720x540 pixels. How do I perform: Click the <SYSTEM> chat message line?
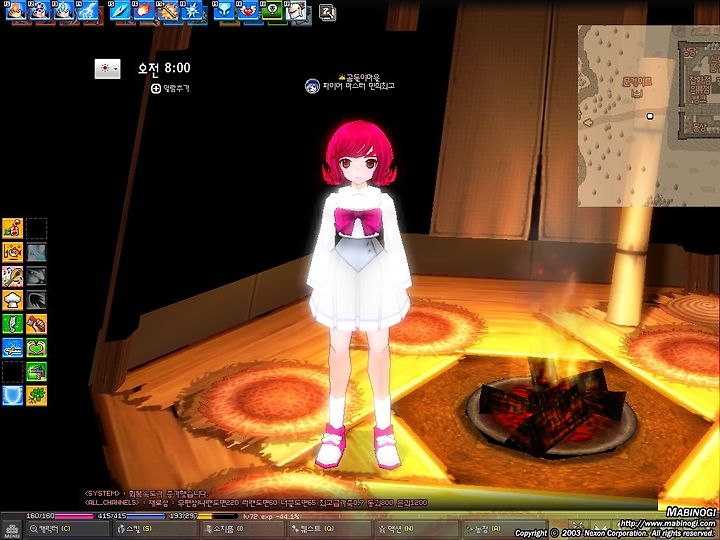146,494
